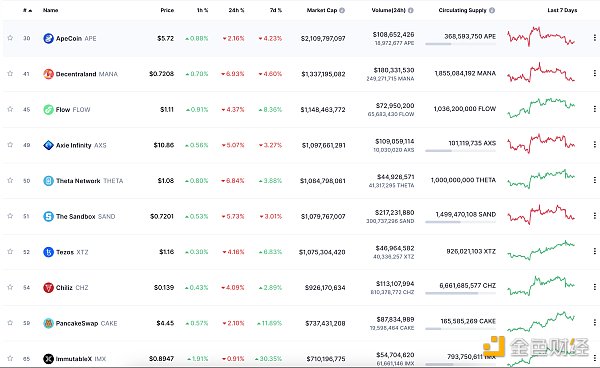Screen dimensions: 600x368
Task: Click the Theta Network logo icon
Action: pos(48,181)
